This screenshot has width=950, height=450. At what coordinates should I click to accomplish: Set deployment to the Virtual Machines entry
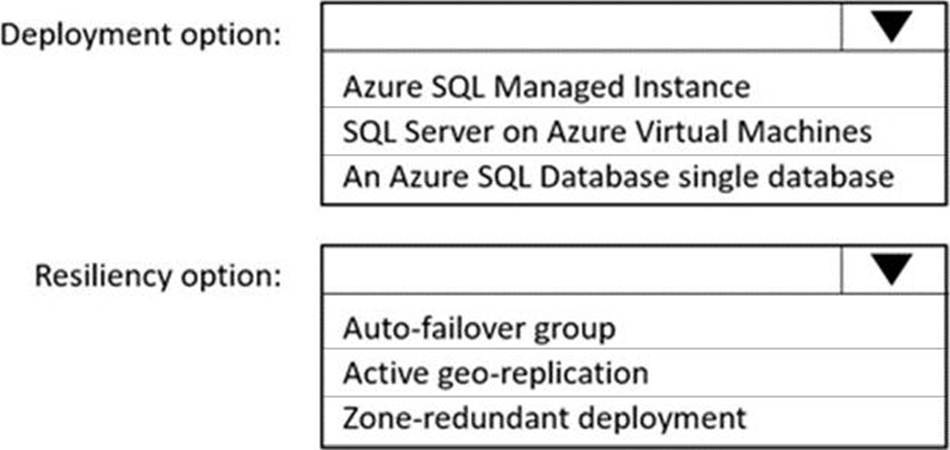click(x=607, y=132)
